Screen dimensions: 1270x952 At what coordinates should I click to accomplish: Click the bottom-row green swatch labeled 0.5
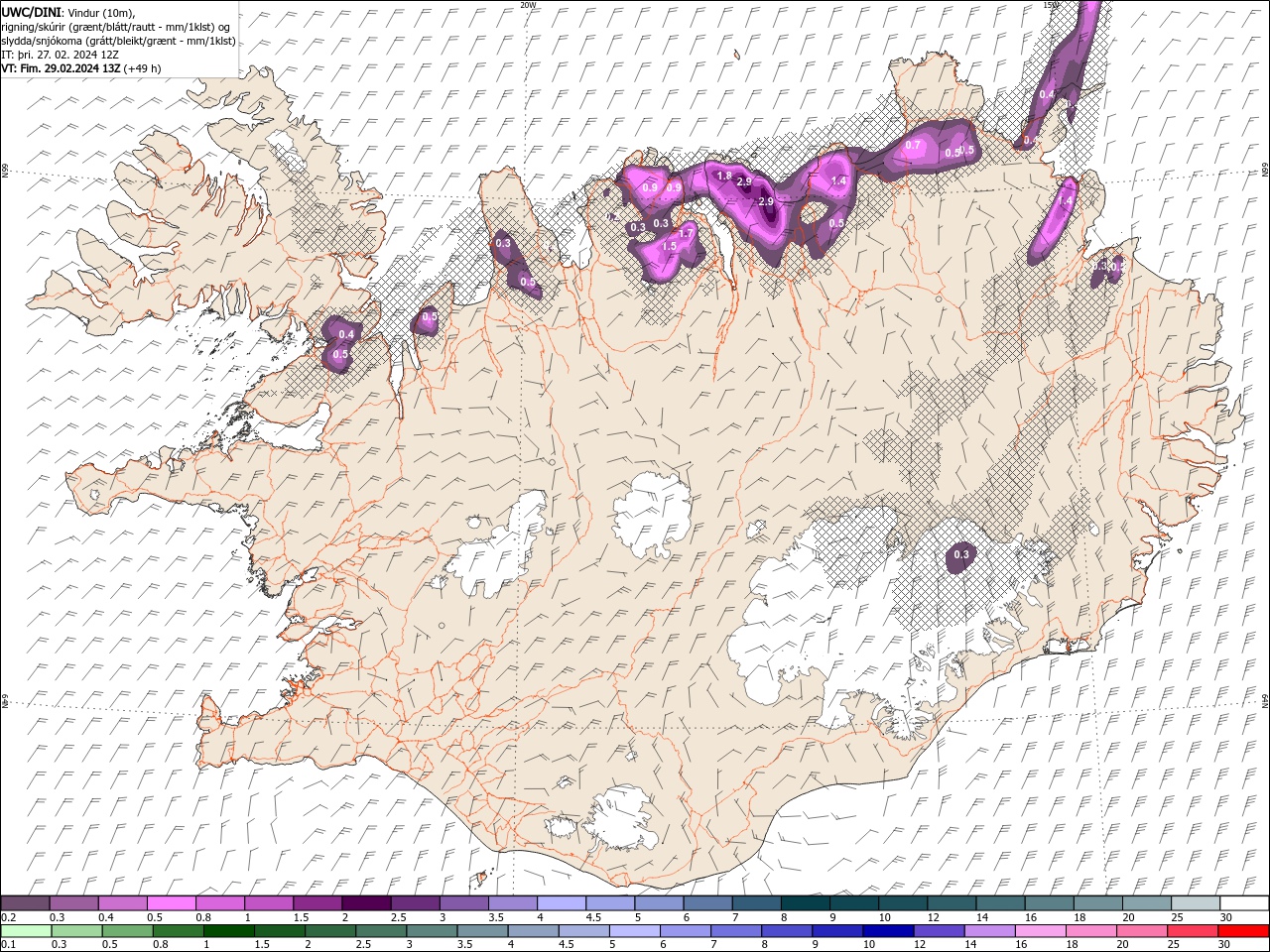pyautogui.click(x=127, y=931)
